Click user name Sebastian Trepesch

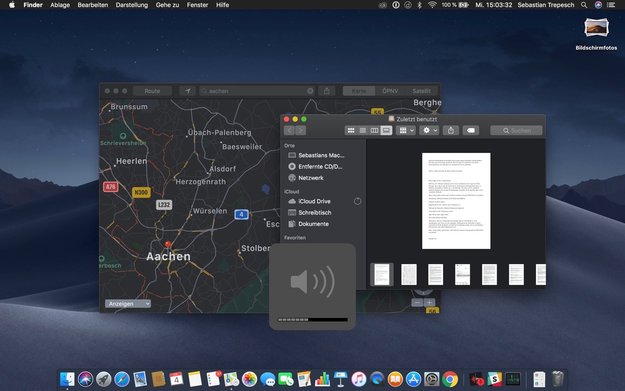tap(546, 5)
